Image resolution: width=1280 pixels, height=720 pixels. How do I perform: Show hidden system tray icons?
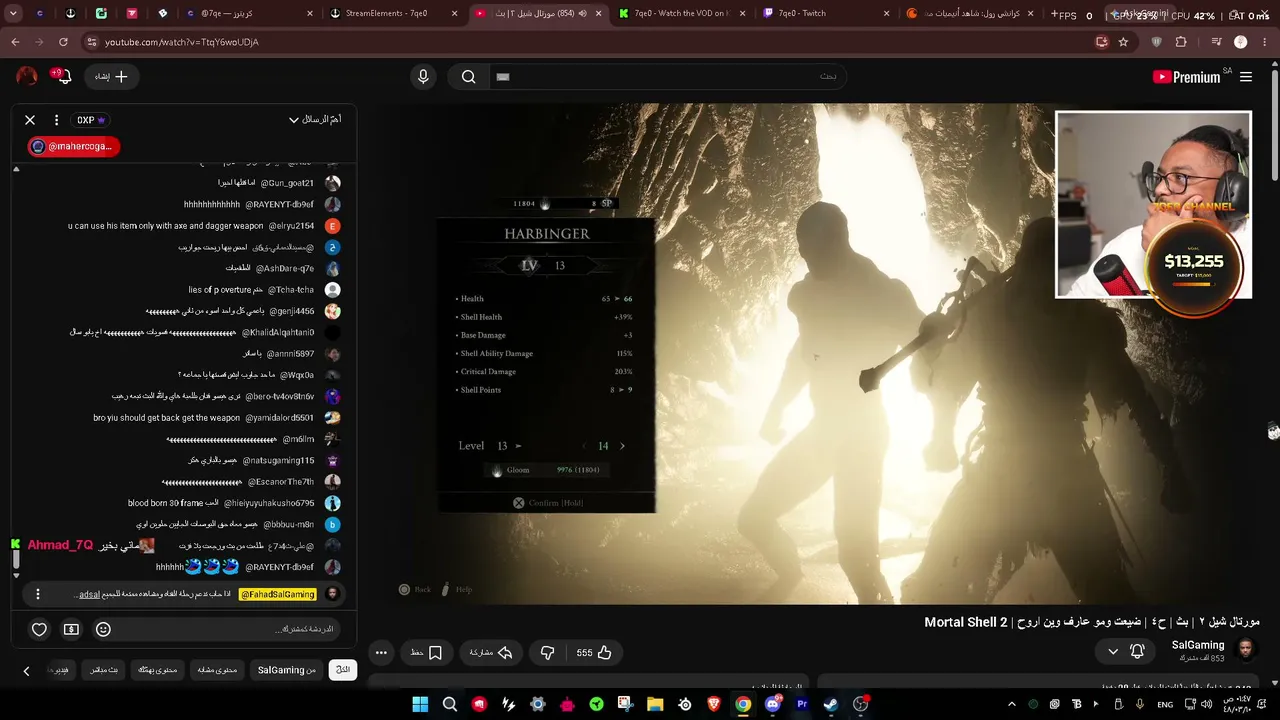pos(1011,704)
